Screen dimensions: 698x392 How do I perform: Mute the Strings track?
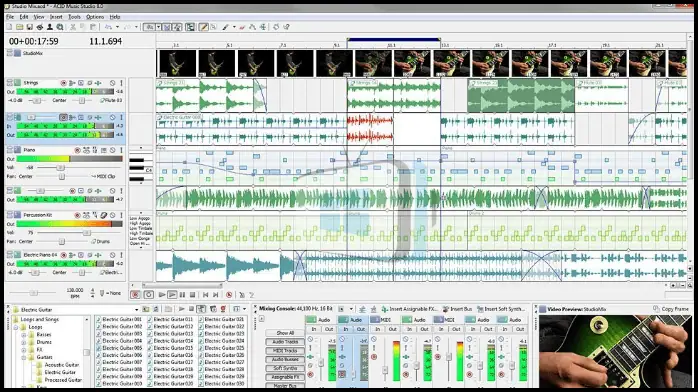113,83
